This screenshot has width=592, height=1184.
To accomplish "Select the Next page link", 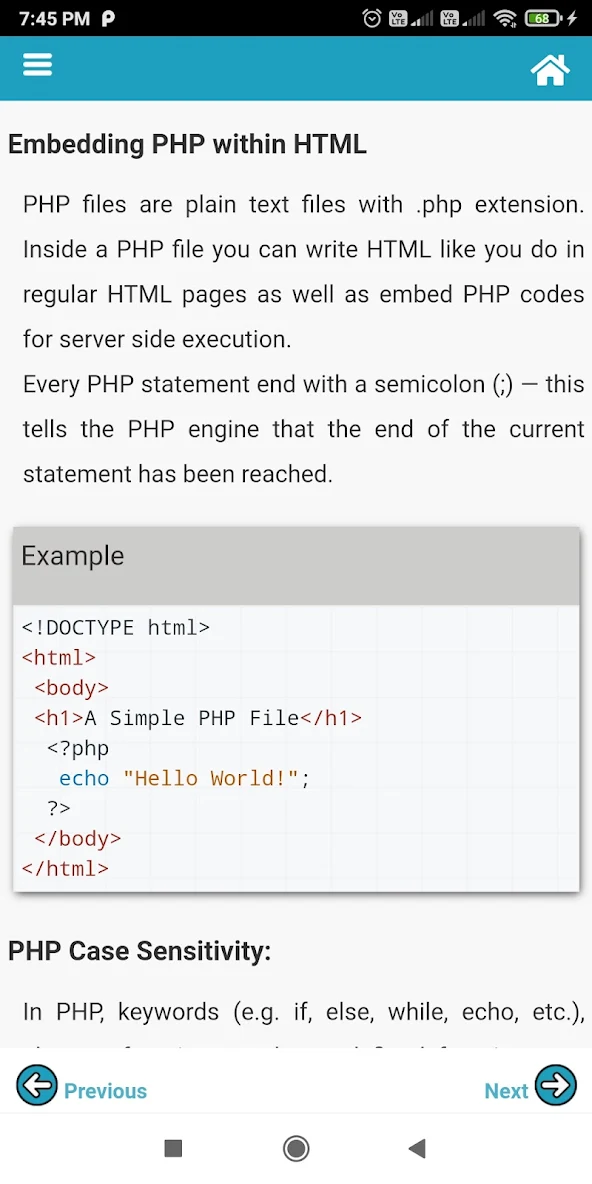I will [507, 1090].
